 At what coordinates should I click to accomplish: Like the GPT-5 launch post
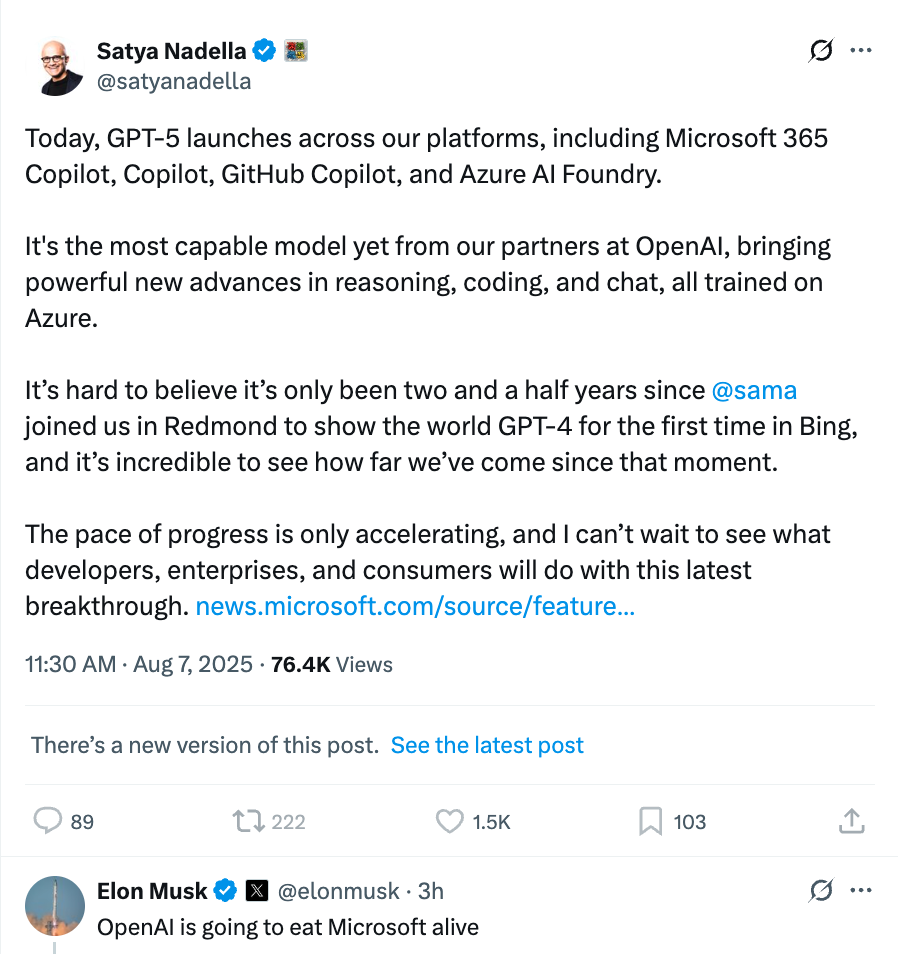(x=450, y=821)
